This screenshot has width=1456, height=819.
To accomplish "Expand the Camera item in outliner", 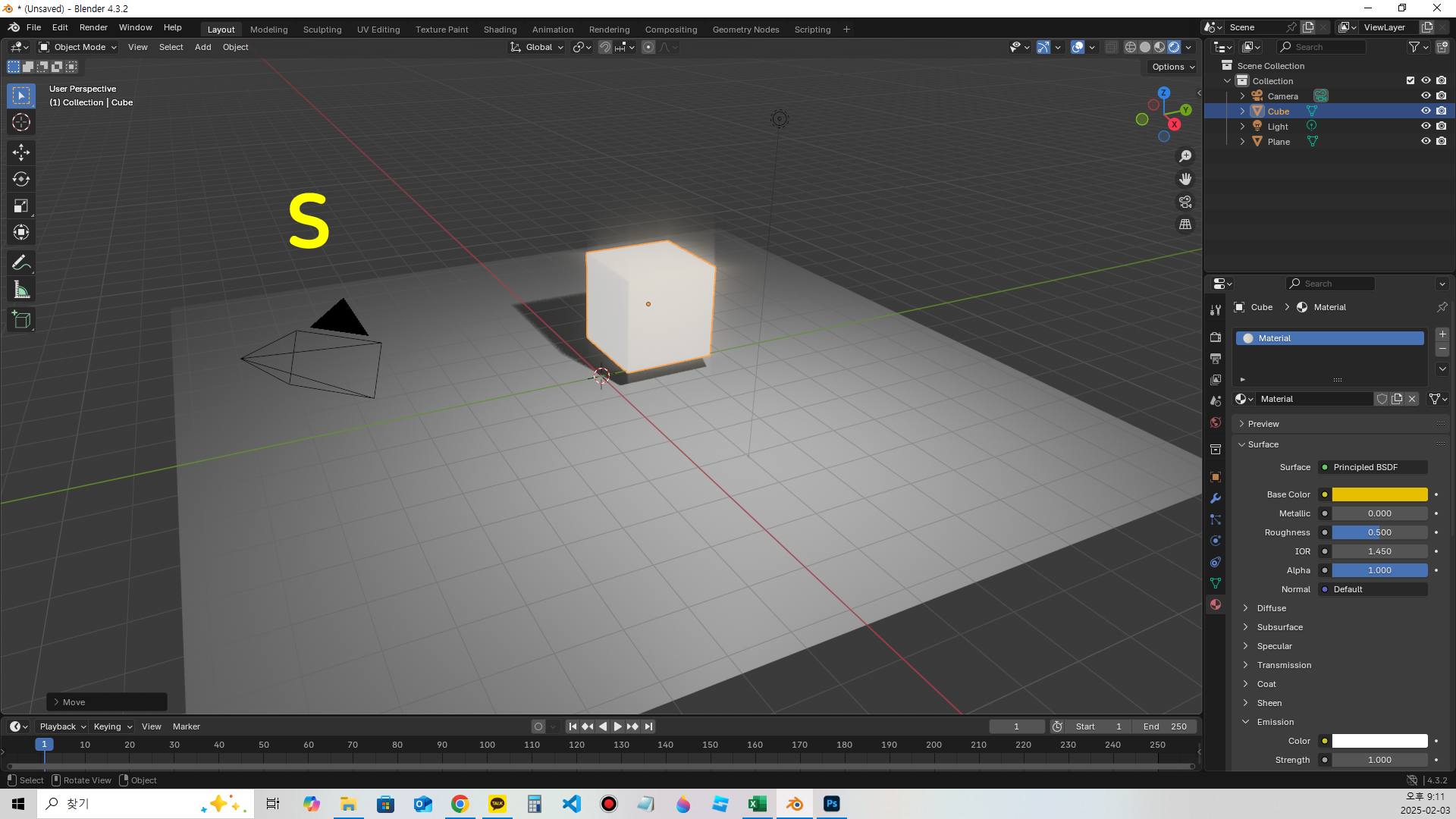I will coord(1242,96).
